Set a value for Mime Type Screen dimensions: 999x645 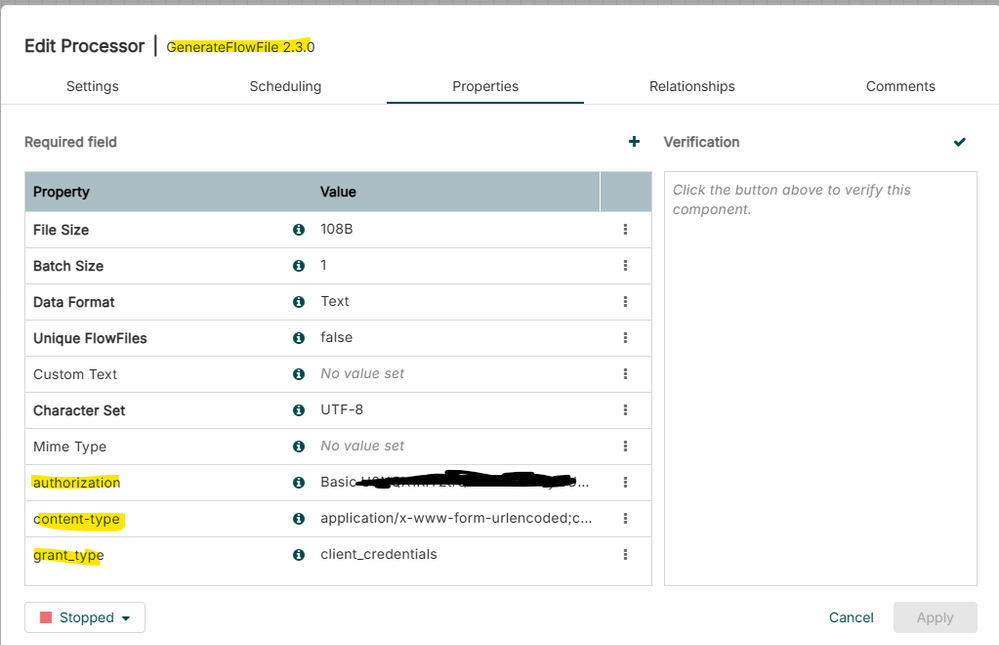[362, 446]
